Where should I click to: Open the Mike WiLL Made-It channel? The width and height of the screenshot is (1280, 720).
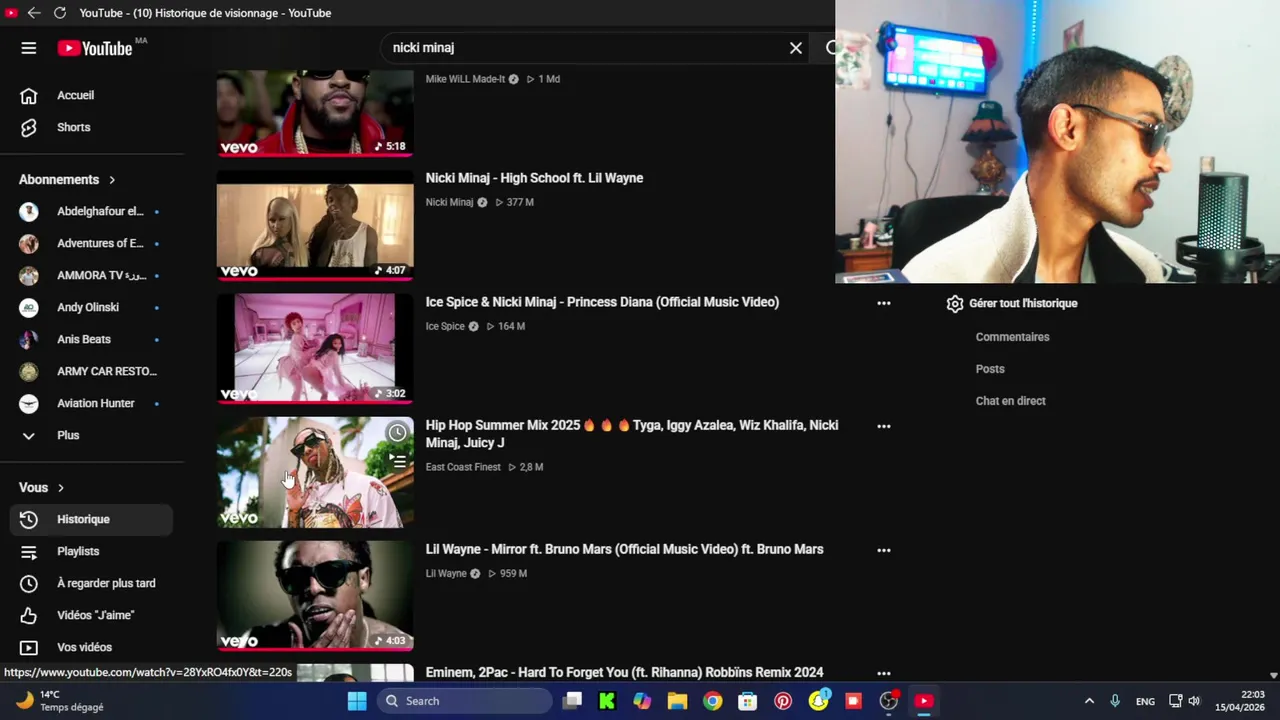pos(465,79)
